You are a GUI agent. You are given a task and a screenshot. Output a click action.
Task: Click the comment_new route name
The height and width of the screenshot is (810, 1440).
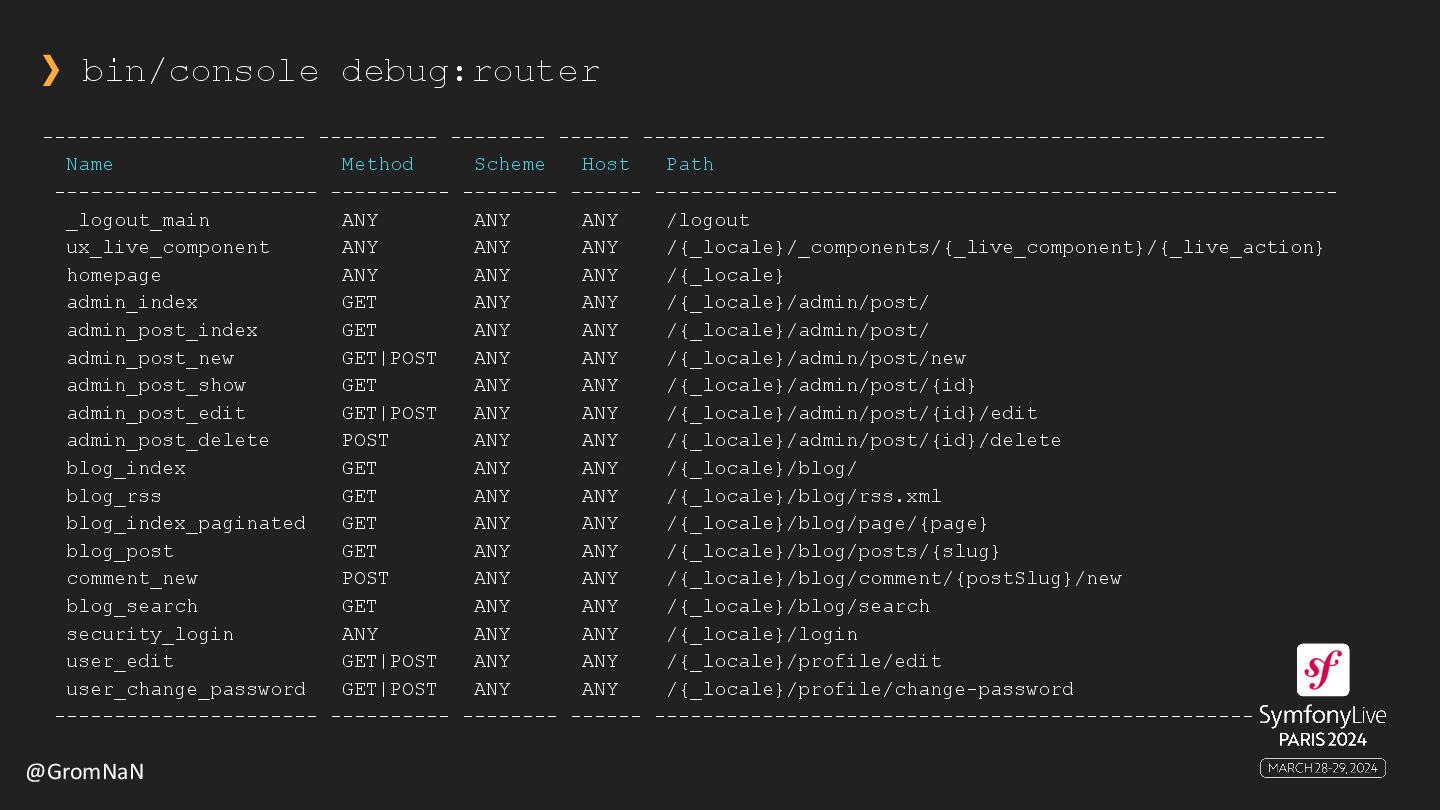pyautogui.click(x=132, y=578)
